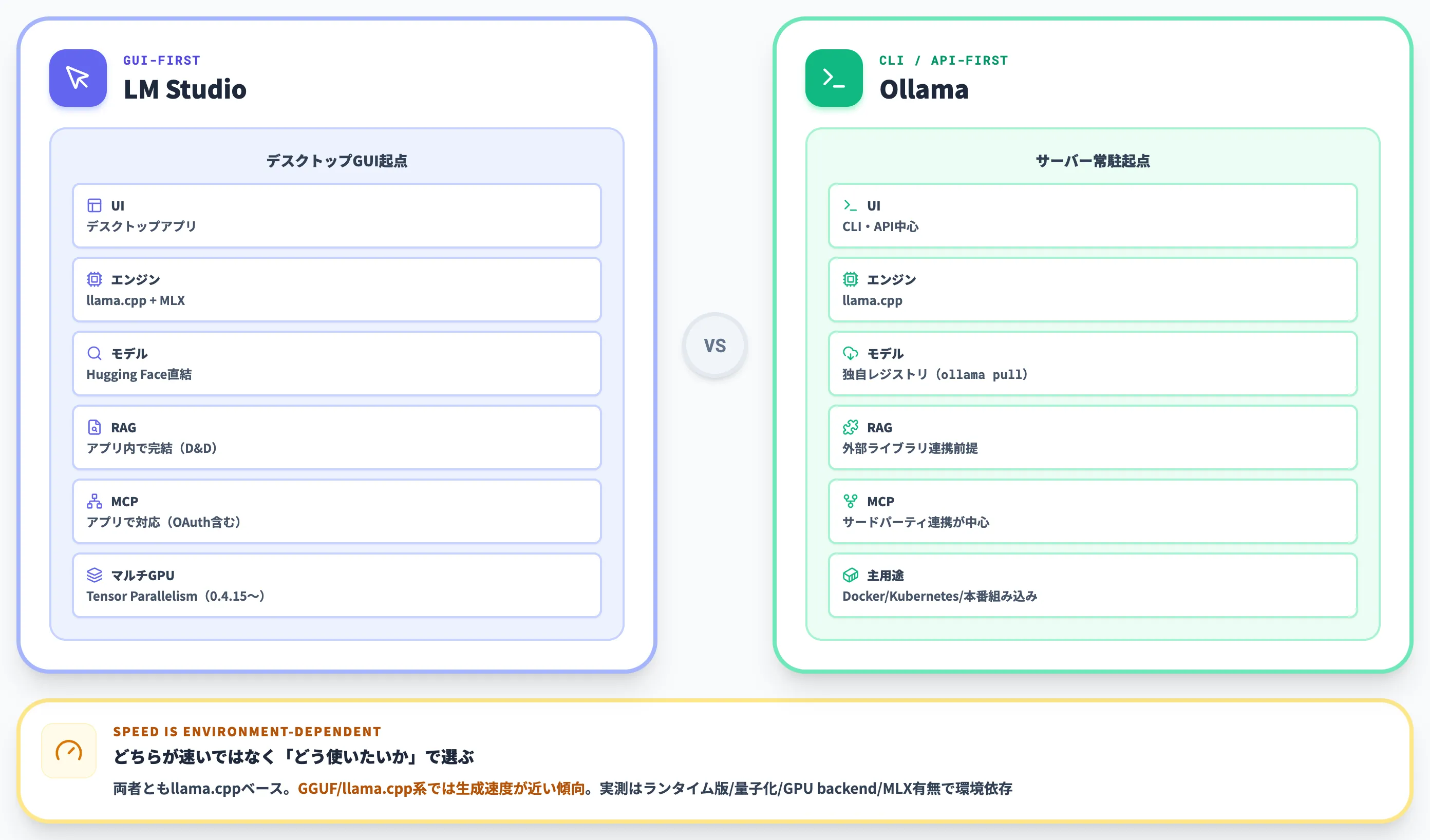The image size is (1430, 840).
Task: Click the search icon beside Hugging Face モデル
Action: coord(94,353)
